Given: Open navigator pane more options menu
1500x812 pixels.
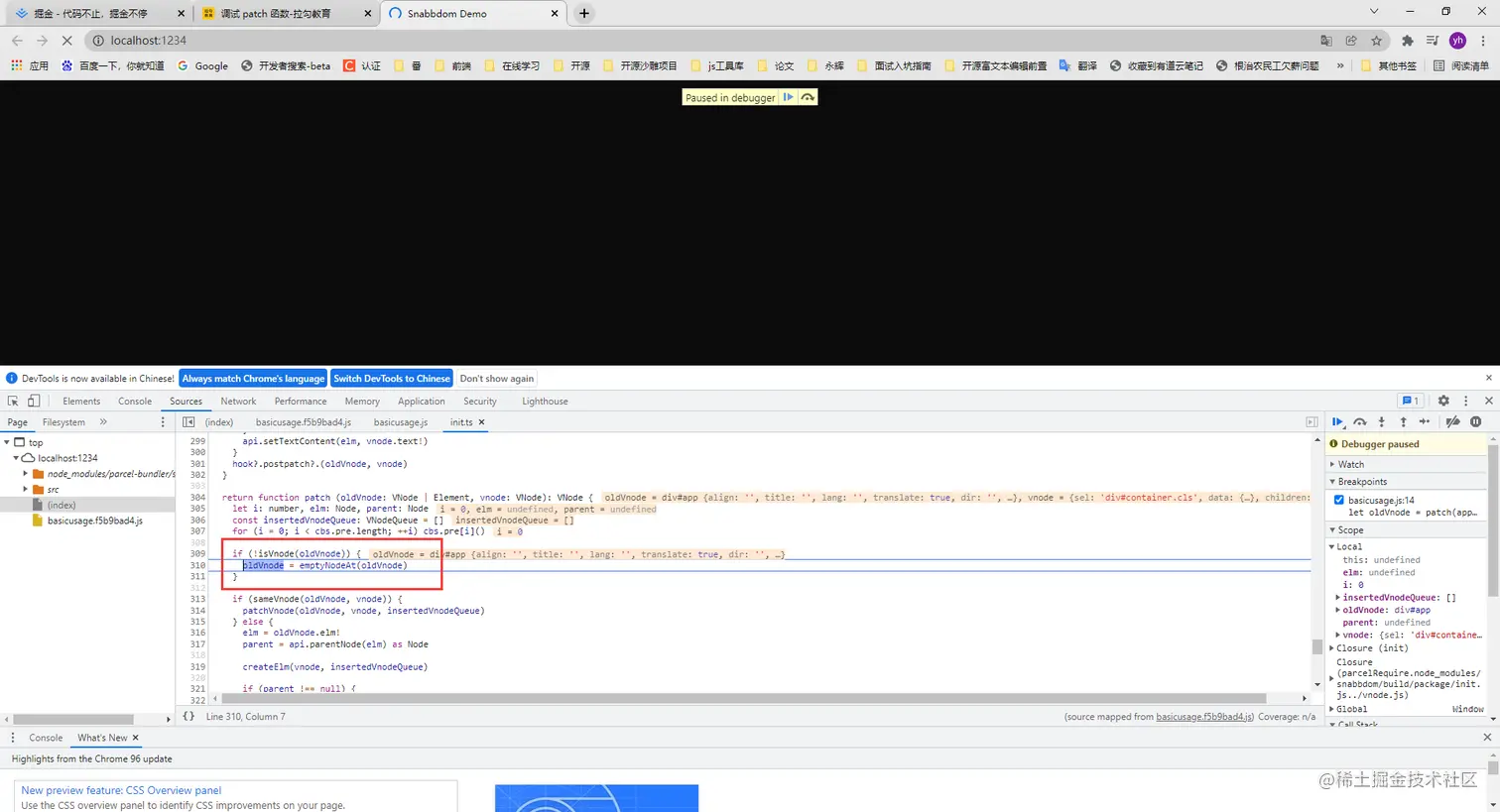Looking at the screenshot, I should point(163,422).
